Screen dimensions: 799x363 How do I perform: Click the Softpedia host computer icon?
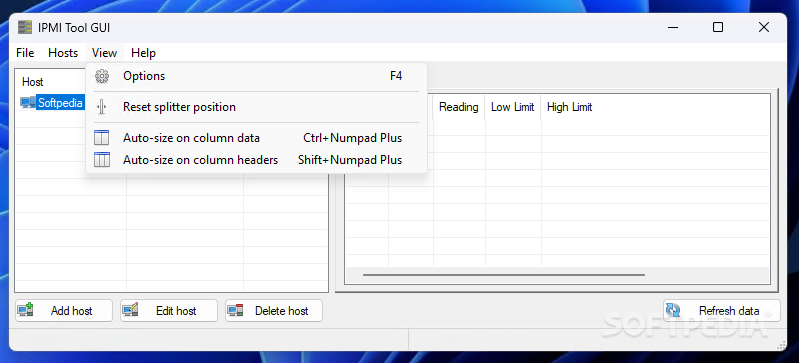[28, 102]
